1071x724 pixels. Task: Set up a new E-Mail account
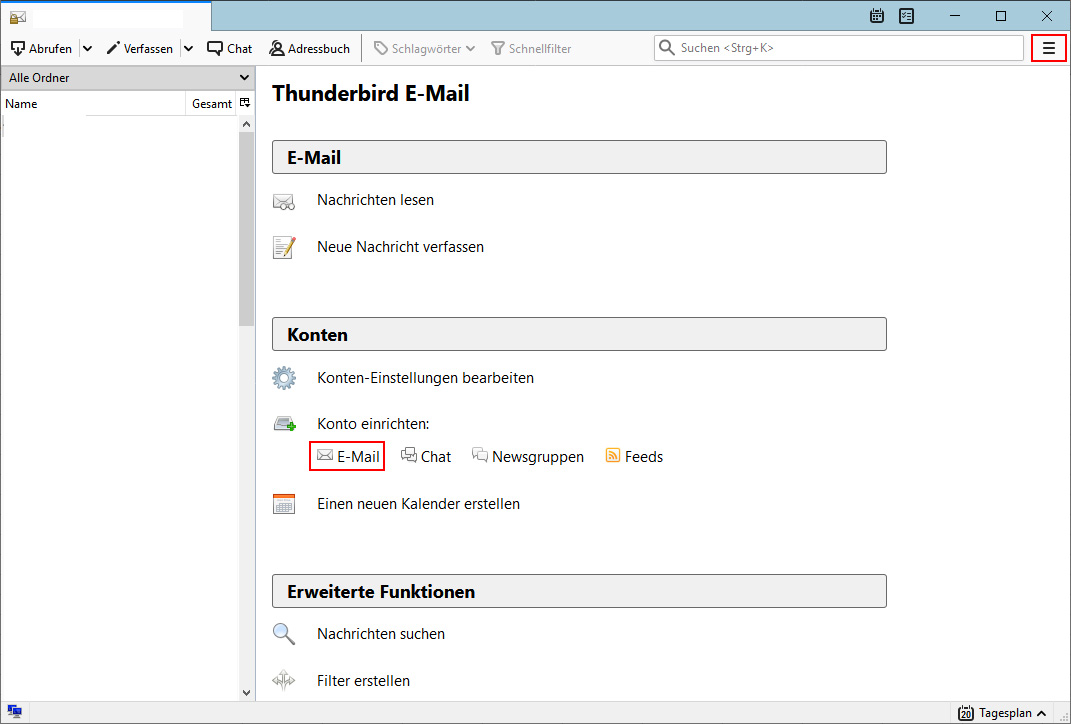(x=347, y=456)
